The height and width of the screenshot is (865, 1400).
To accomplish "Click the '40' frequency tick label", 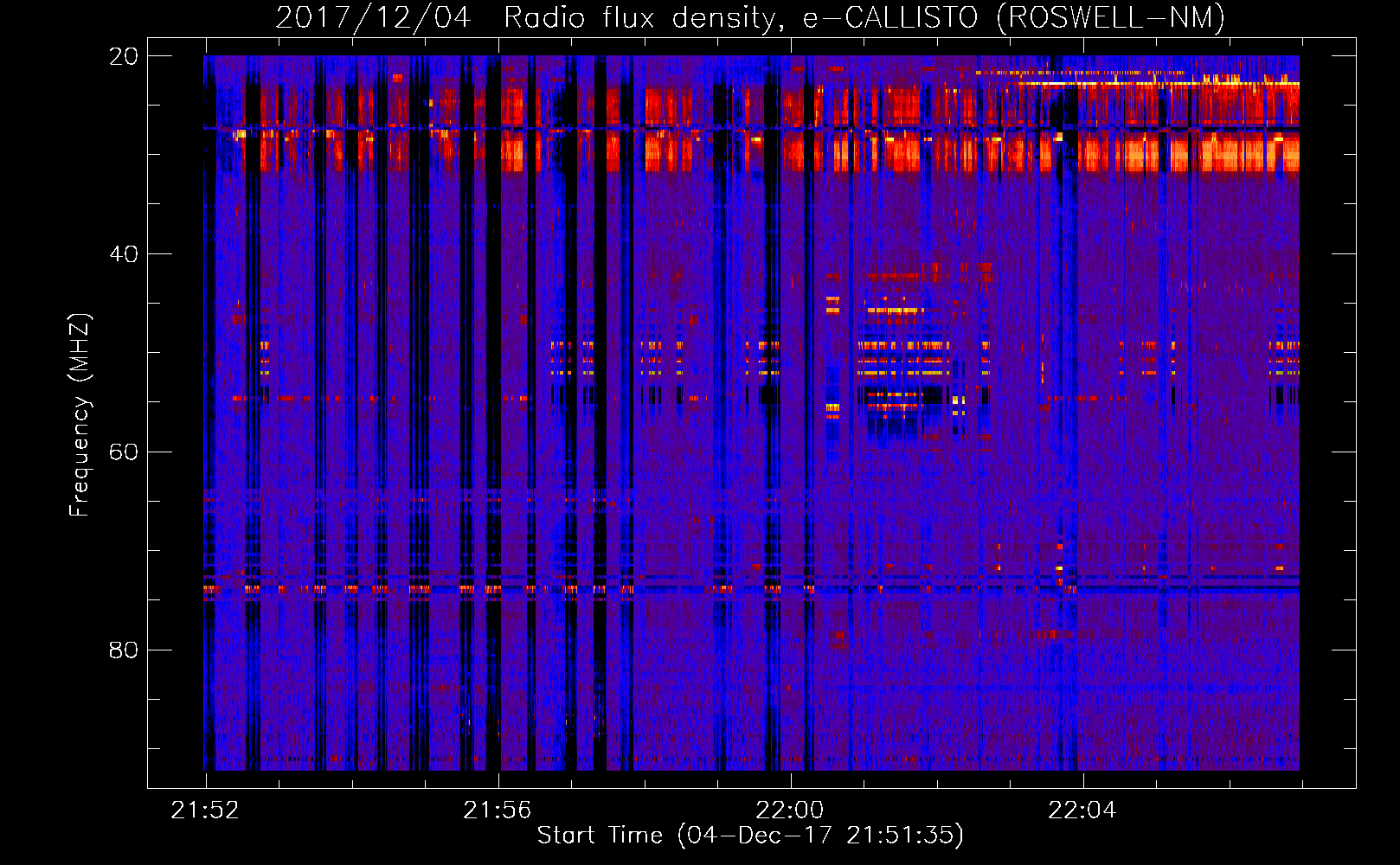I will [124, 254].
